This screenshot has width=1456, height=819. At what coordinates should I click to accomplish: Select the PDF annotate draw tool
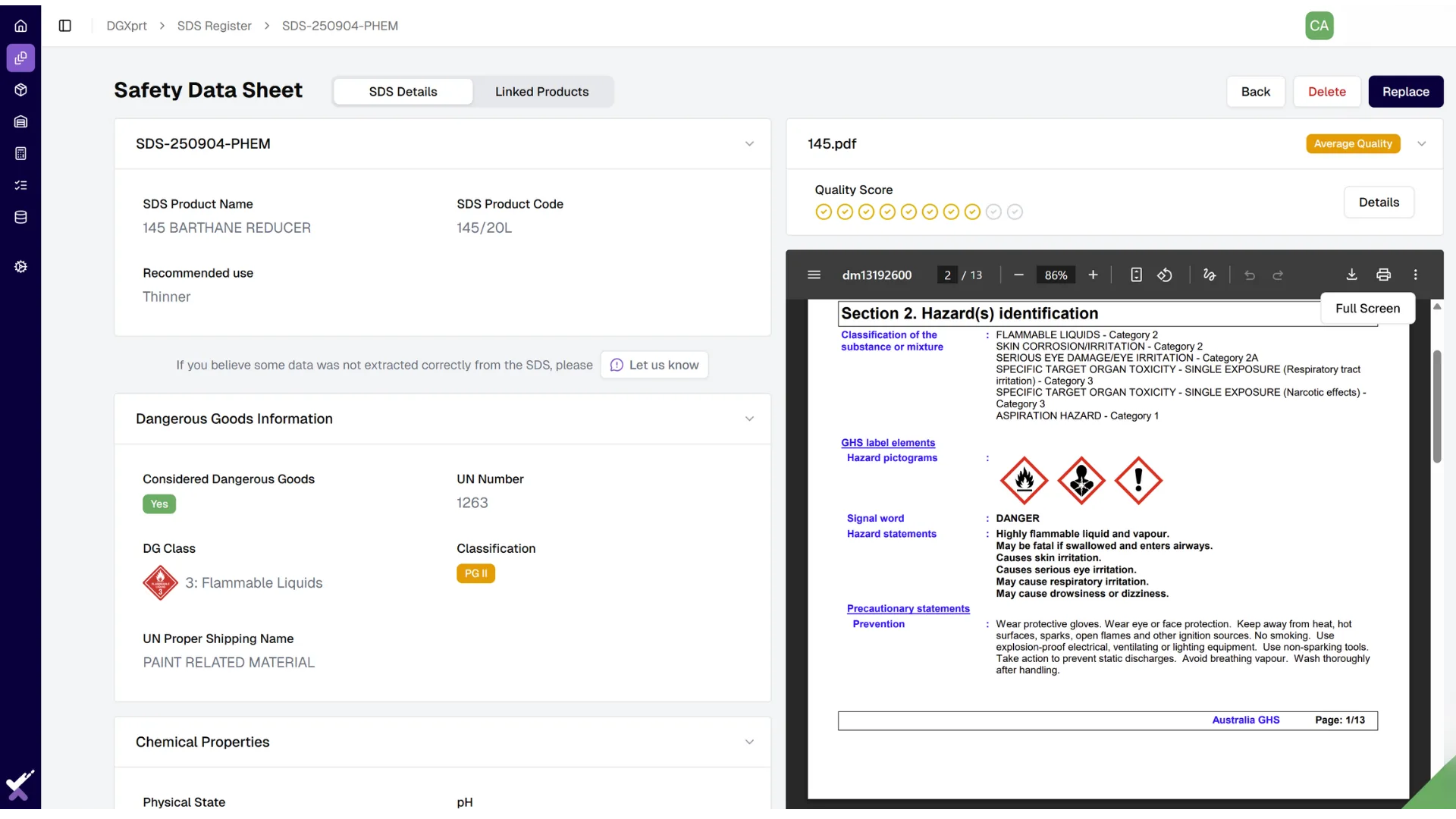coord(1210,275)
